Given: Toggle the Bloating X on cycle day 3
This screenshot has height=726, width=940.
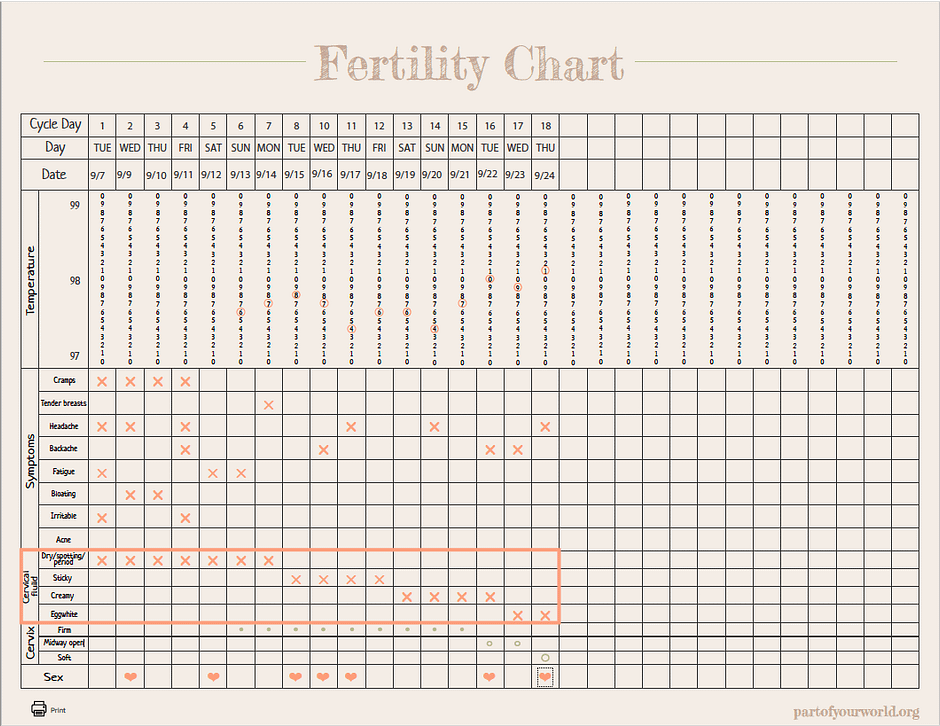Looking at the screenshot, I should pos(157,494).
